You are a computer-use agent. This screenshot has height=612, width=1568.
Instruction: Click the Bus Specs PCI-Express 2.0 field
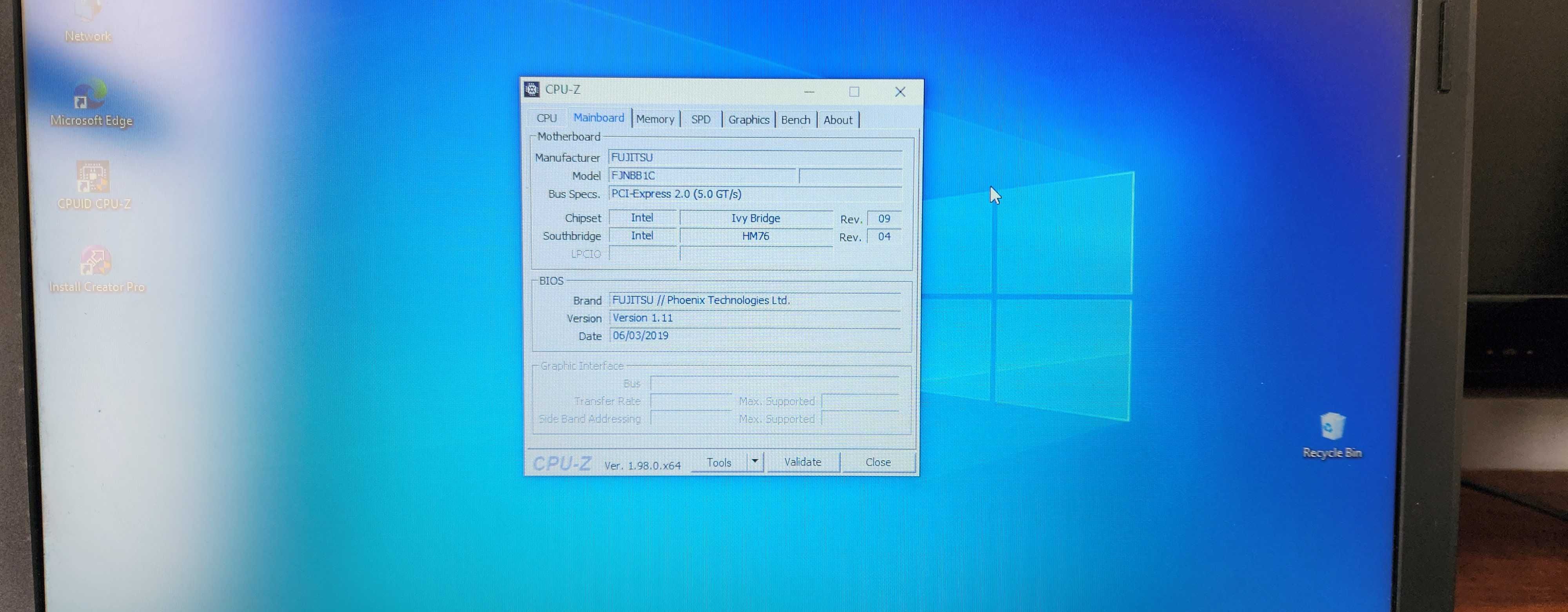[755, 194]
